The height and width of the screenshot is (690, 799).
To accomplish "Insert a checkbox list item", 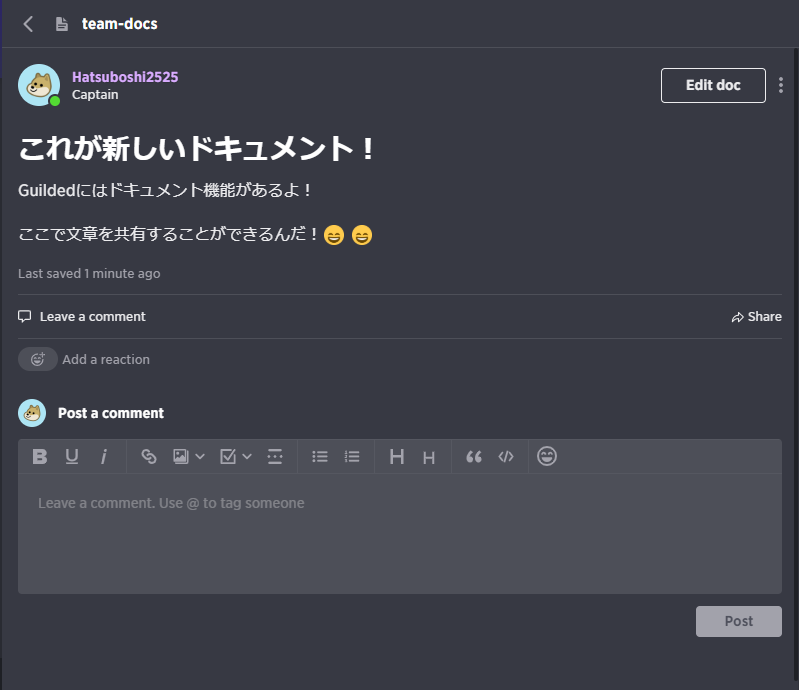I will (x=228, y=457).
